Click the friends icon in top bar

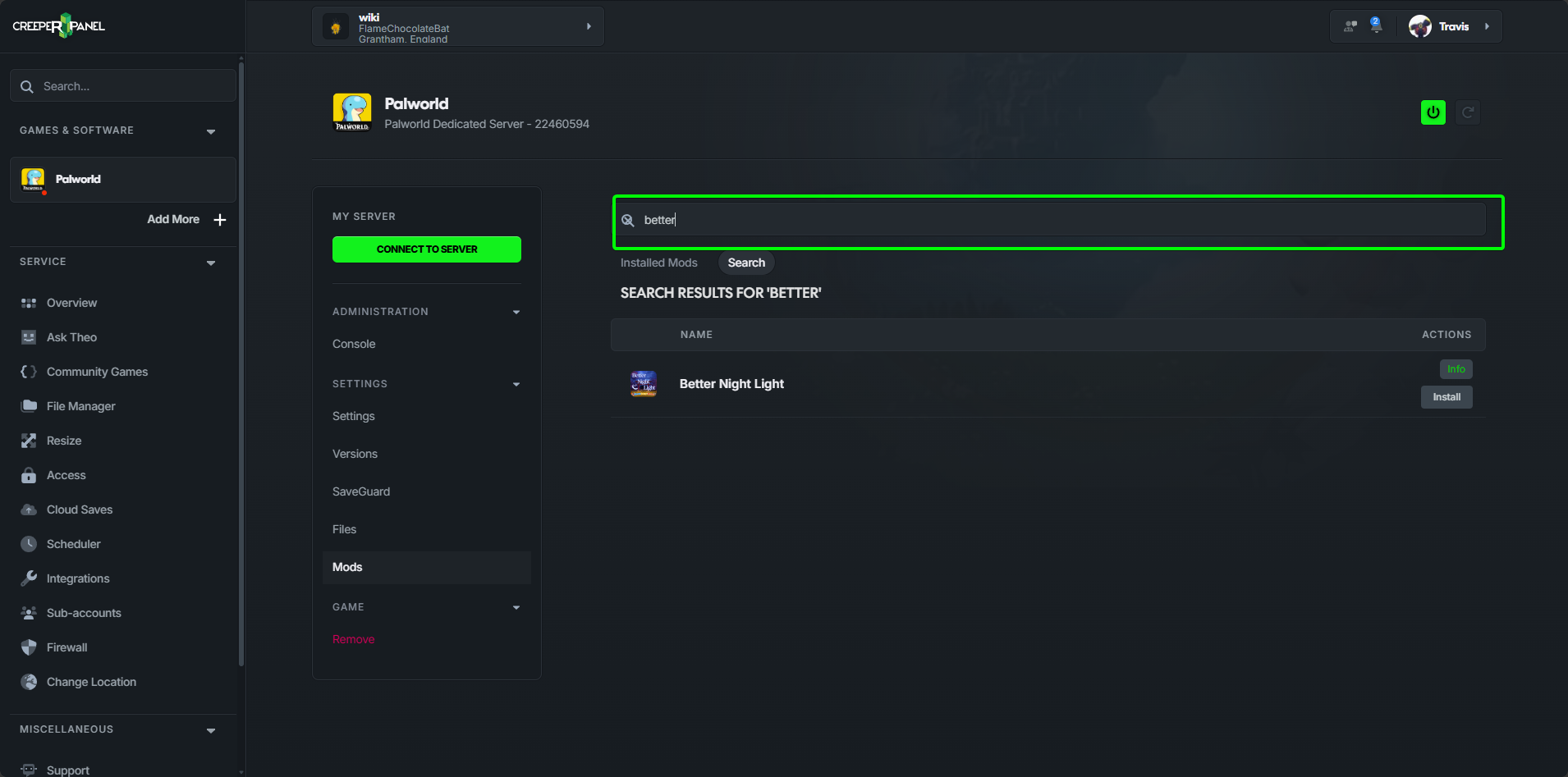click(1350, 26)
